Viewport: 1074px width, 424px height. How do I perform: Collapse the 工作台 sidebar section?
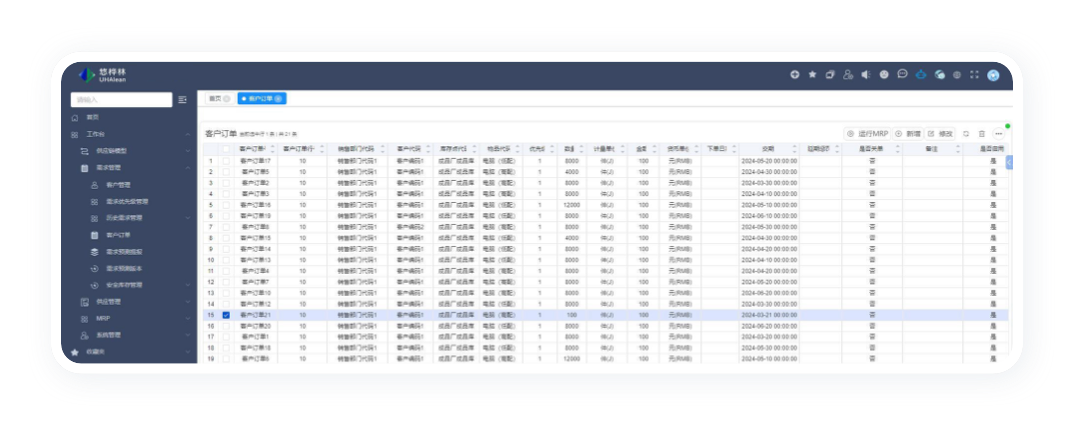pyautogui.click(x=188, y=135)
